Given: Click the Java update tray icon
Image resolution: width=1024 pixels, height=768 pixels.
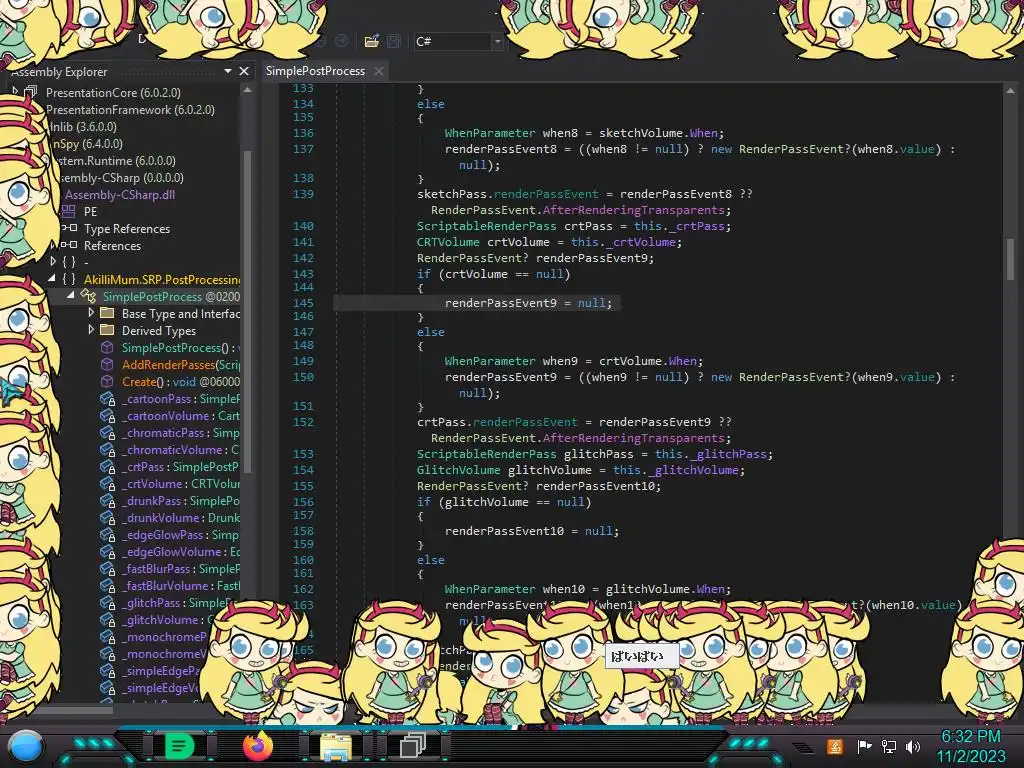Looking at the screenshot, I should (x=835, y=746).
